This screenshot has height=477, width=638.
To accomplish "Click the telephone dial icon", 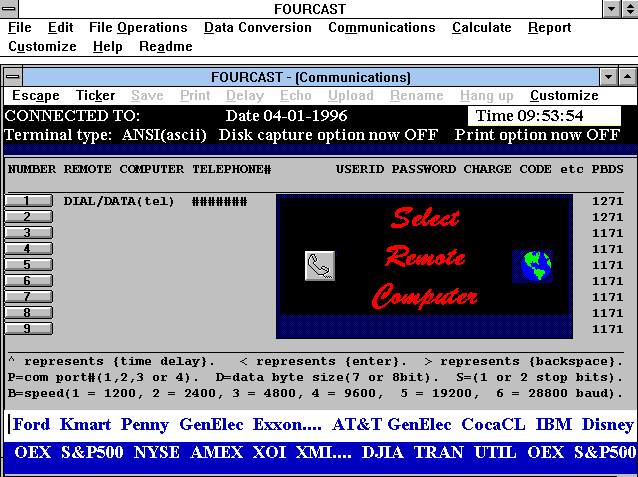I will (320, 266).
